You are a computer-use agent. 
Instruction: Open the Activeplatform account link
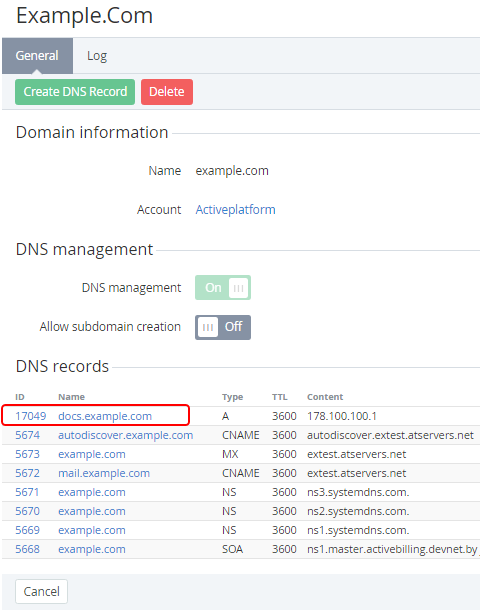coord(235,210)
